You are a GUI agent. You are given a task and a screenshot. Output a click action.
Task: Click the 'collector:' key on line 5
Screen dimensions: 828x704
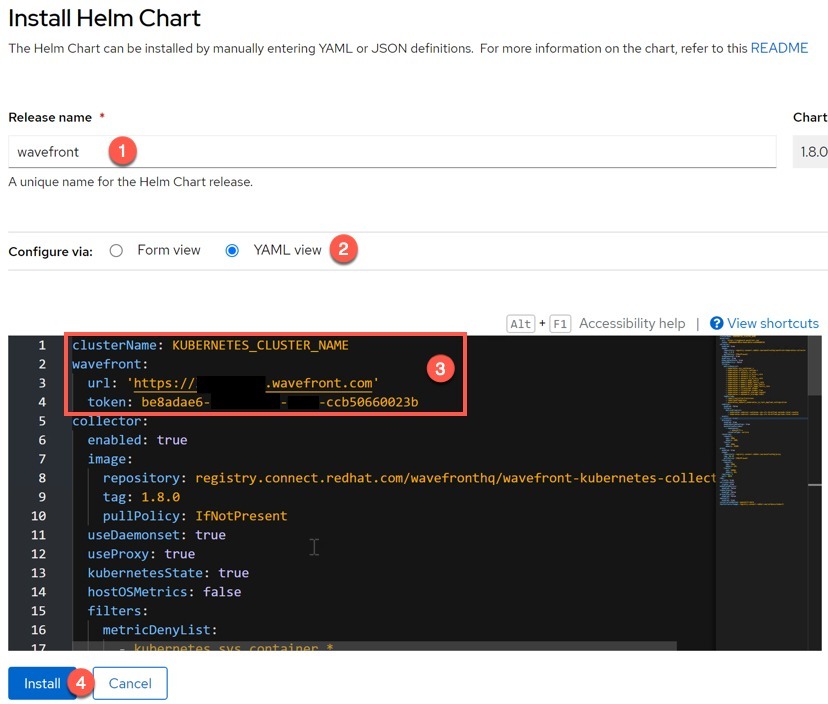pos(110,421)
